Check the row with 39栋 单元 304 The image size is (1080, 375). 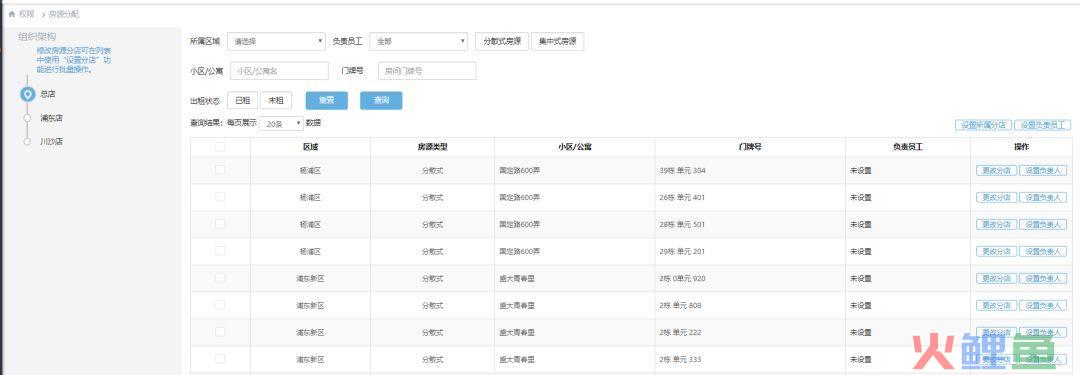(220, 170)
